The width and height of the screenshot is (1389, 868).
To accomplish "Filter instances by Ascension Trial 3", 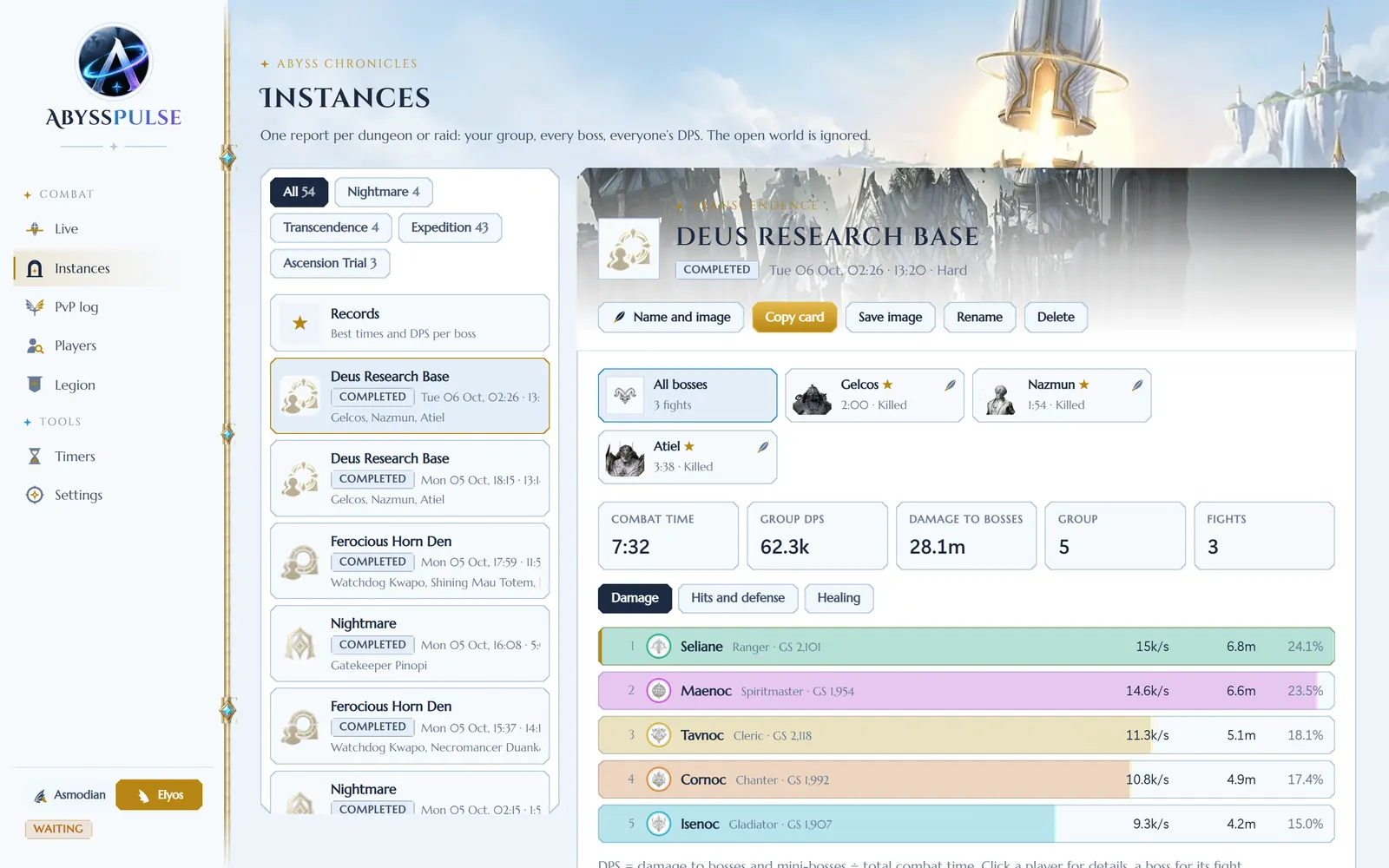I will point(330,263).
